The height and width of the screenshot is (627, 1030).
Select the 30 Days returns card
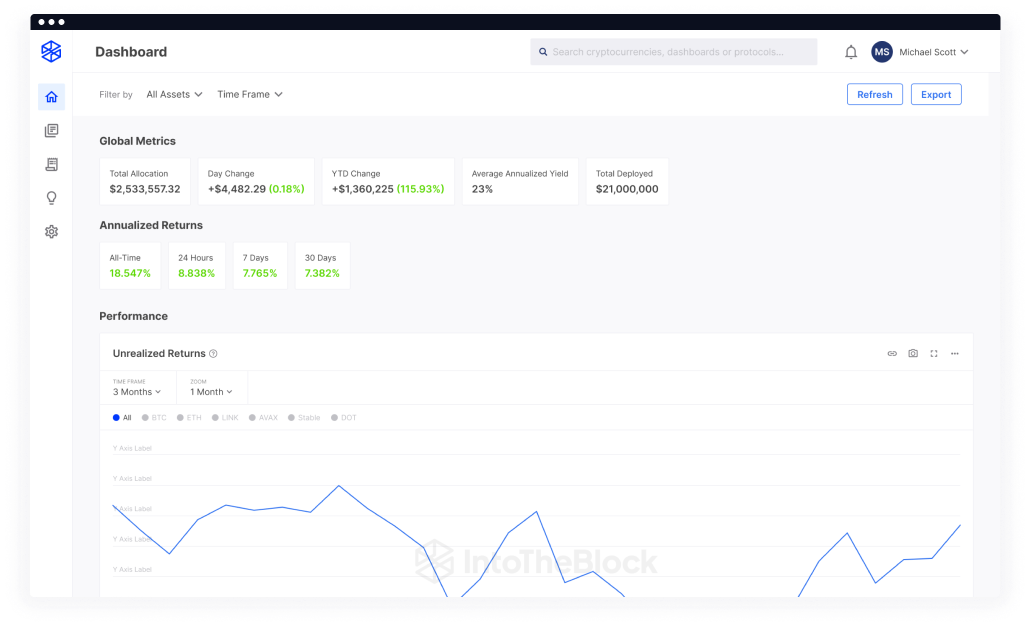[323, 266]
